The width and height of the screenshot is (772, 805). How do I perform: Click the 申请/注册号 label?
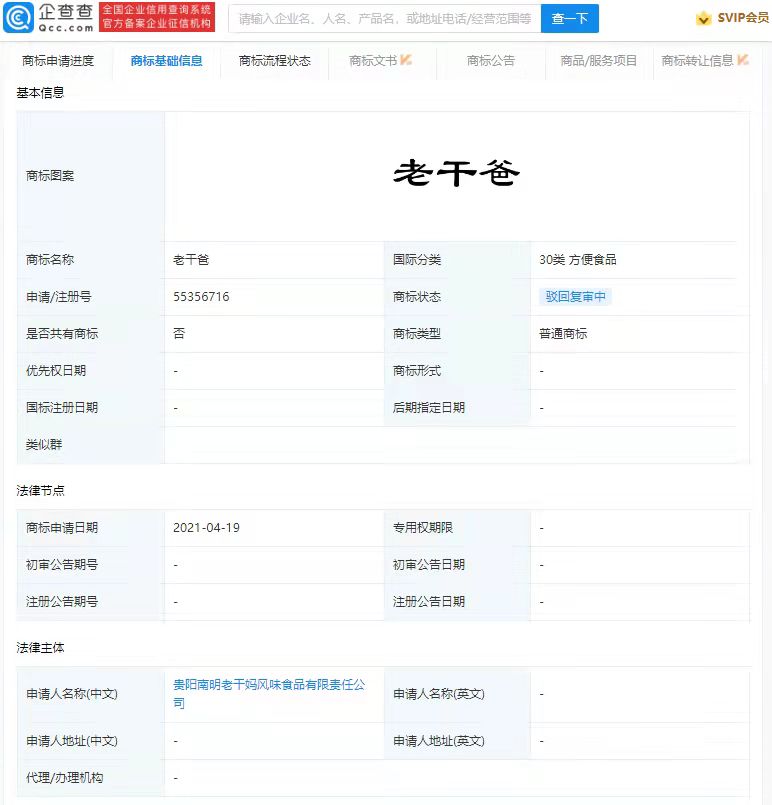(x=59, y=297)
